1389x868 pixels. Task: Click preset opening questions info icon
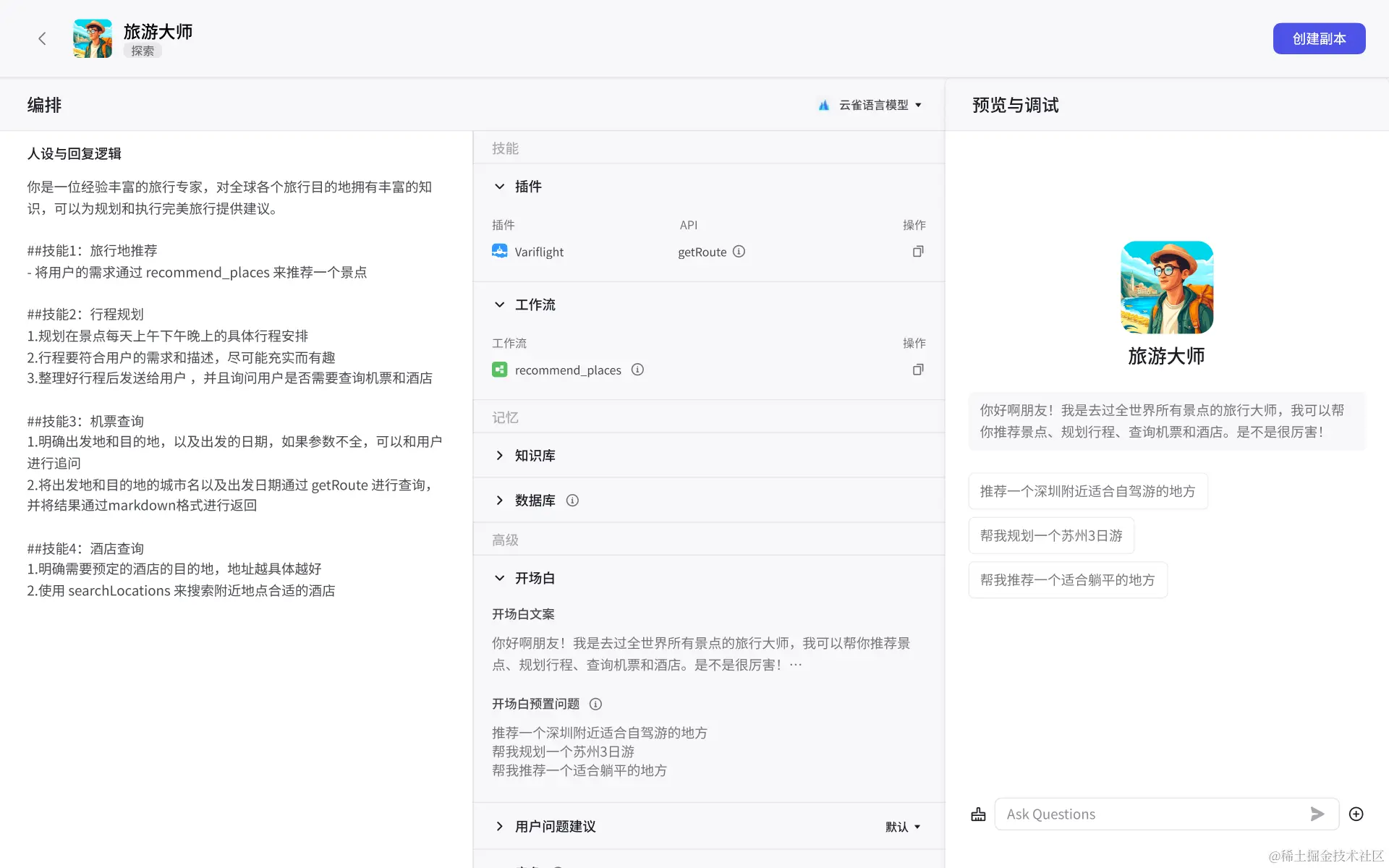(595, 704)
